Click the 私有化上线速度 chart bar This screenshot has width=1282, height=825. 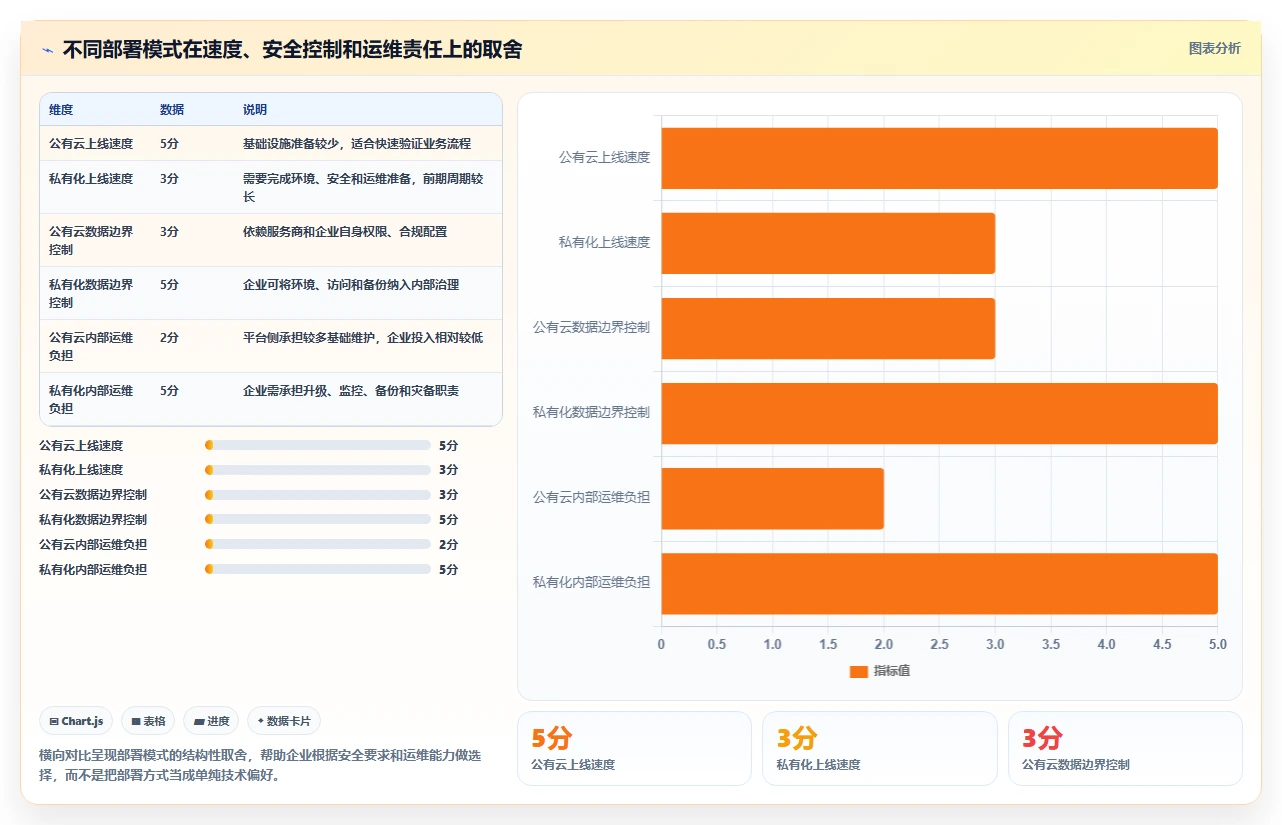(x=828, y=243)
